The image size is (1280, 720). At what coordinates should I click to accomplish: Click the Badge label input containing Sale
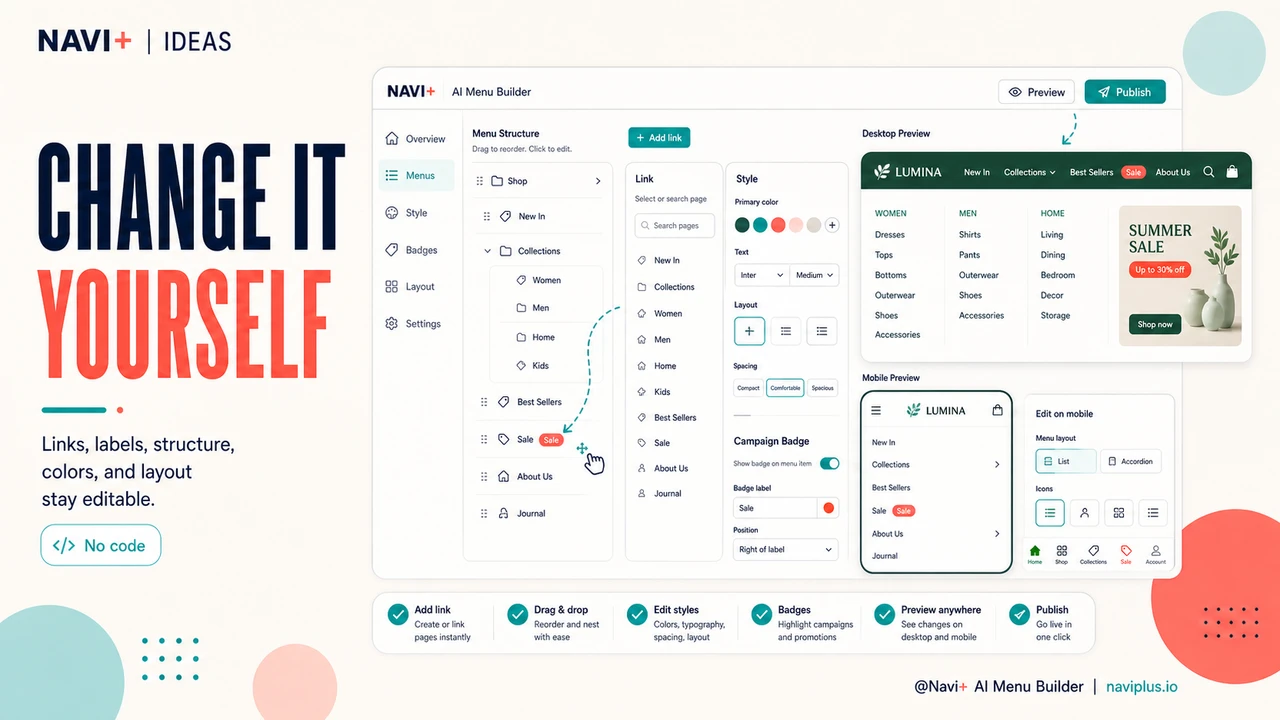click(x=775, y=508)
